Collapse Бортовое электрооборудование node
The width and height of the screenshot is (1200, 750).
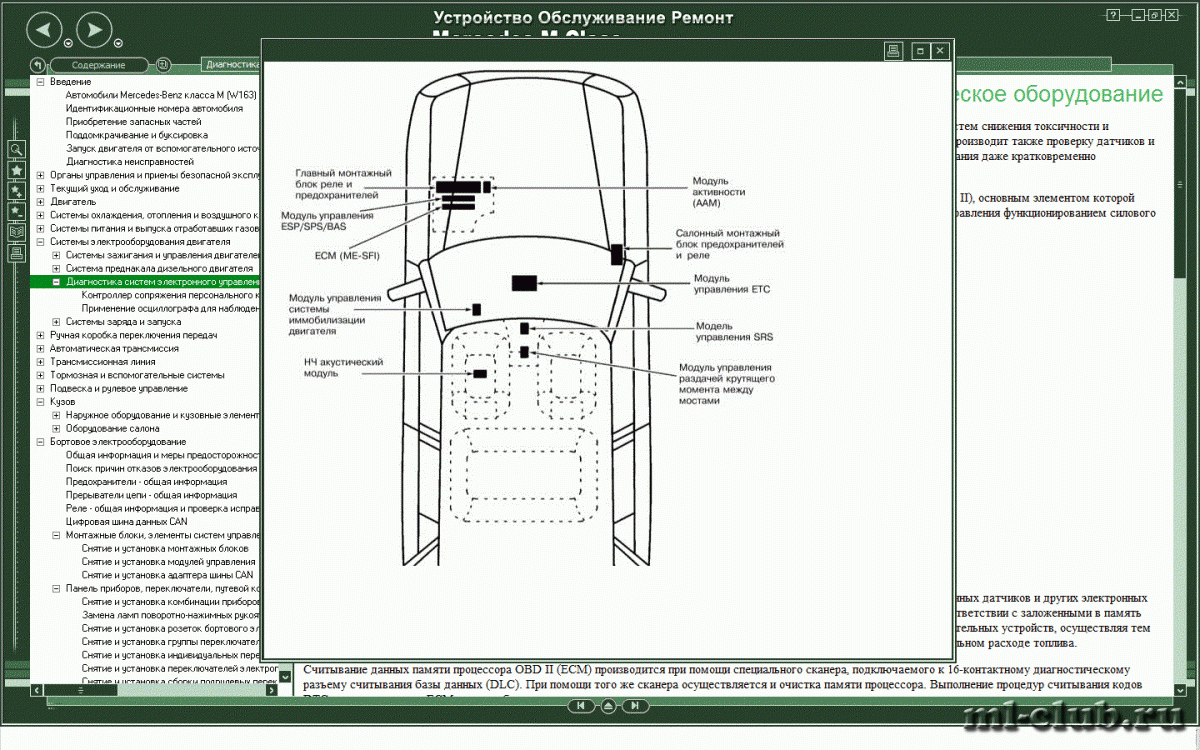click(x=40, y=441)
